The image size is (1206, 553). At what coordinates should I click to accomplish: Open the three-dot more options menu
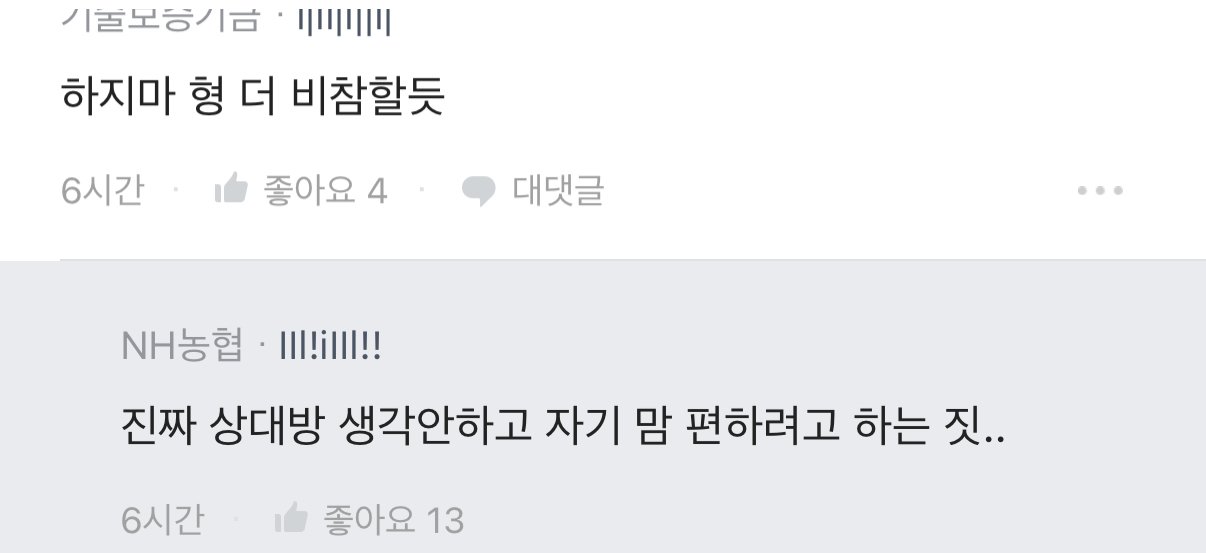[1100, 190]
